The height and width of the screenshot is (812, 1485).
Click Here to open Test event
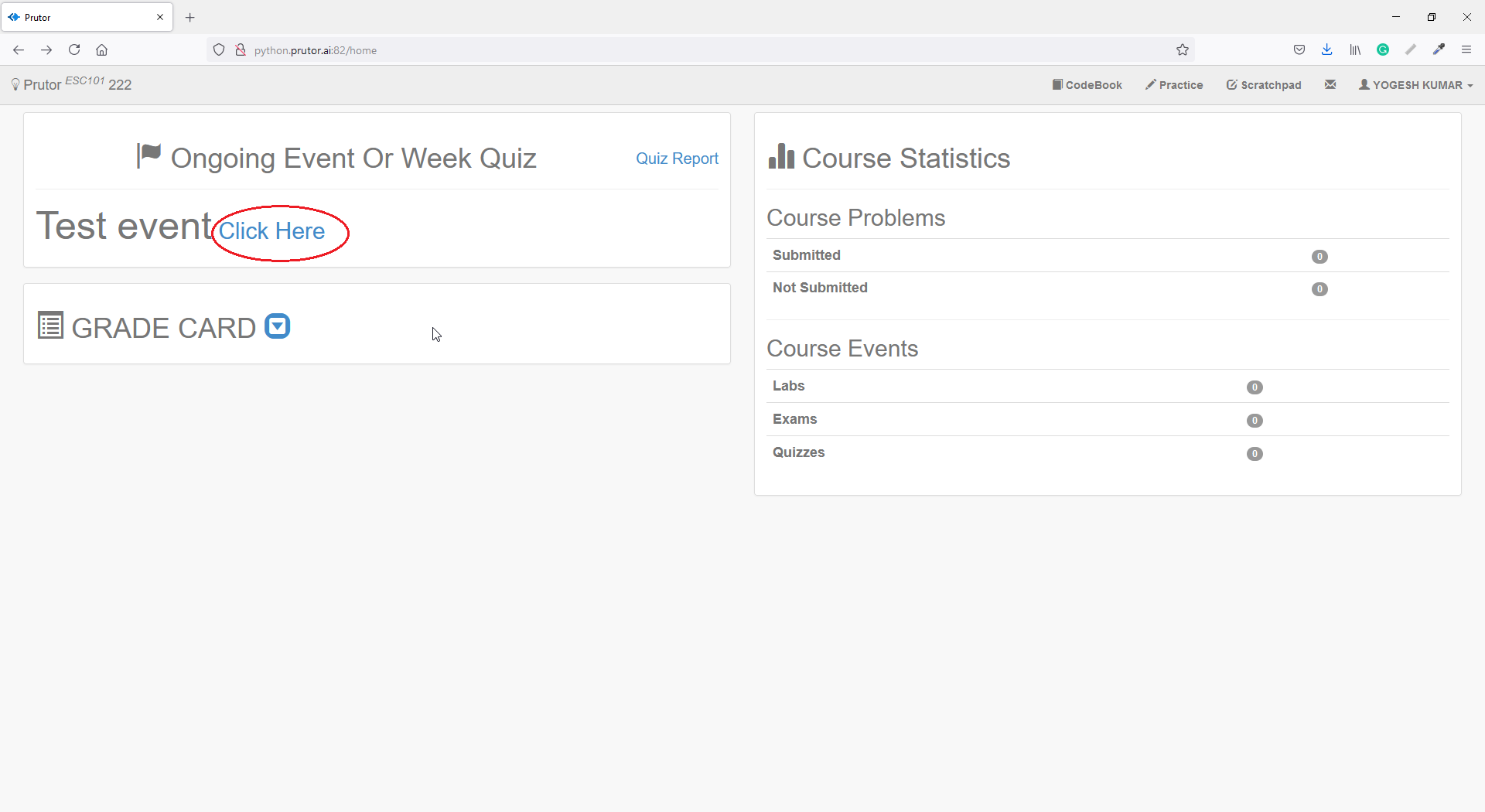coord(271,231)
